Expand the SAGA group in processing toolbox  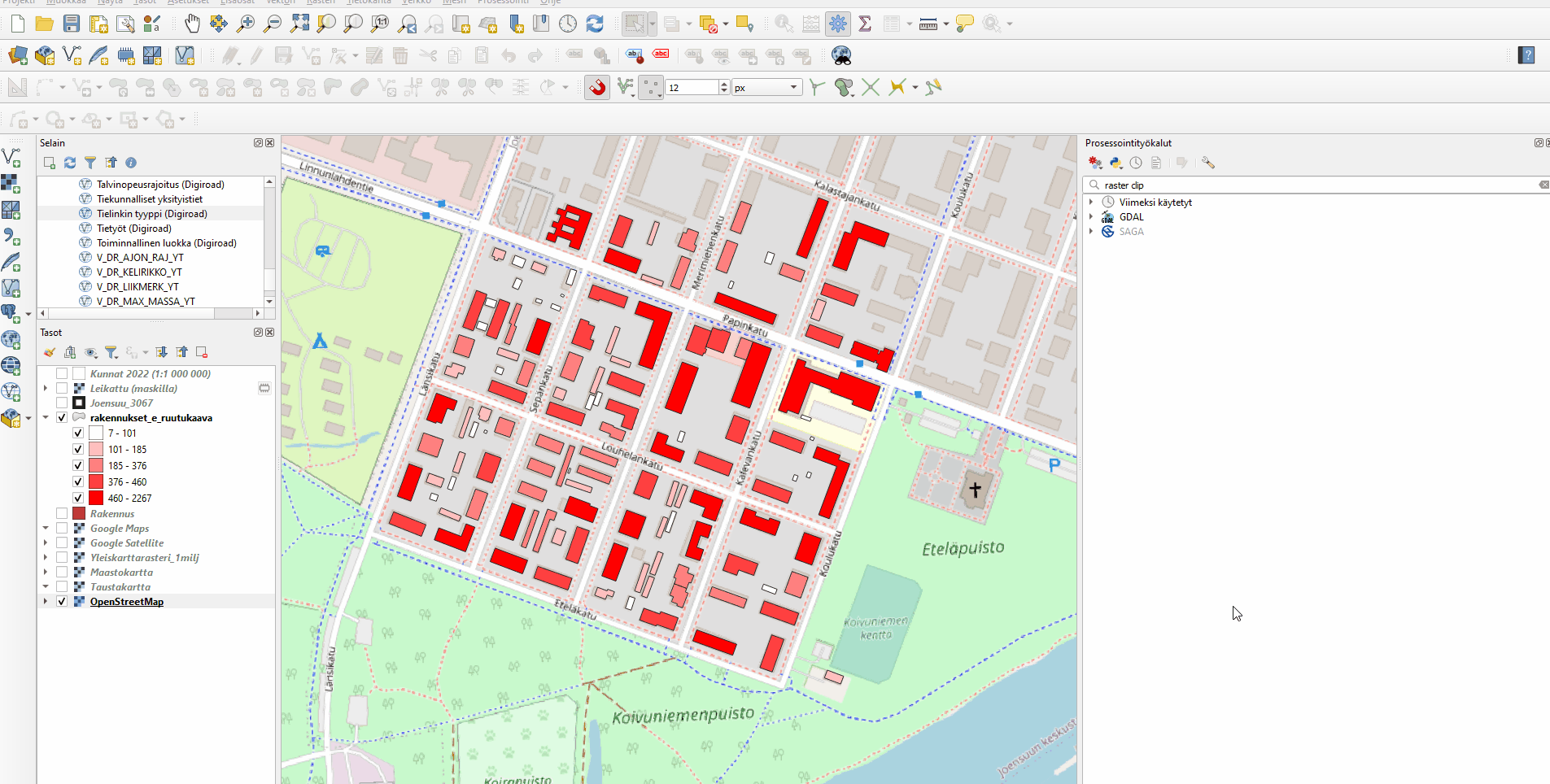tap(1091, 232)
